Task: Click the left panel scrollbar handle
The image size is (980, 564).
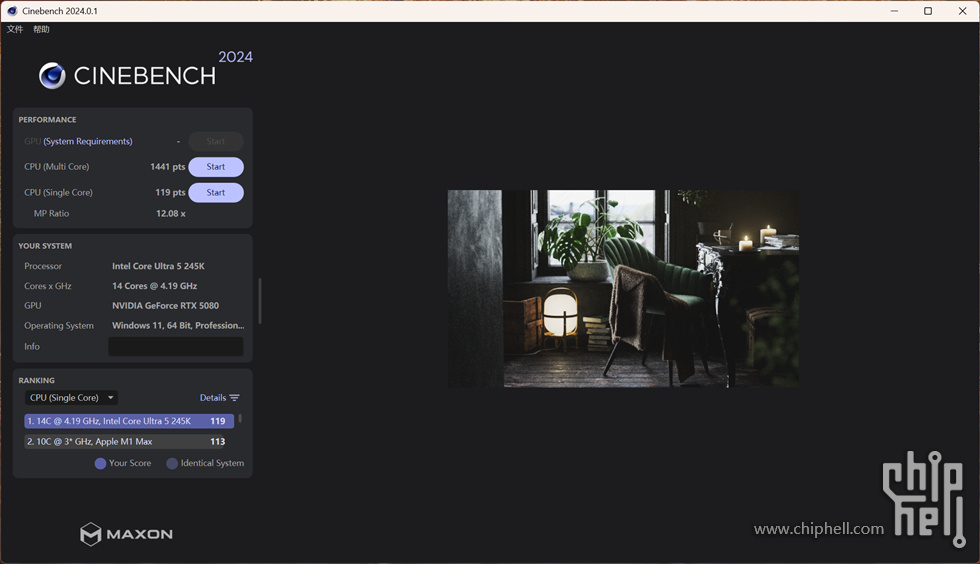Action: coord(259,301)
